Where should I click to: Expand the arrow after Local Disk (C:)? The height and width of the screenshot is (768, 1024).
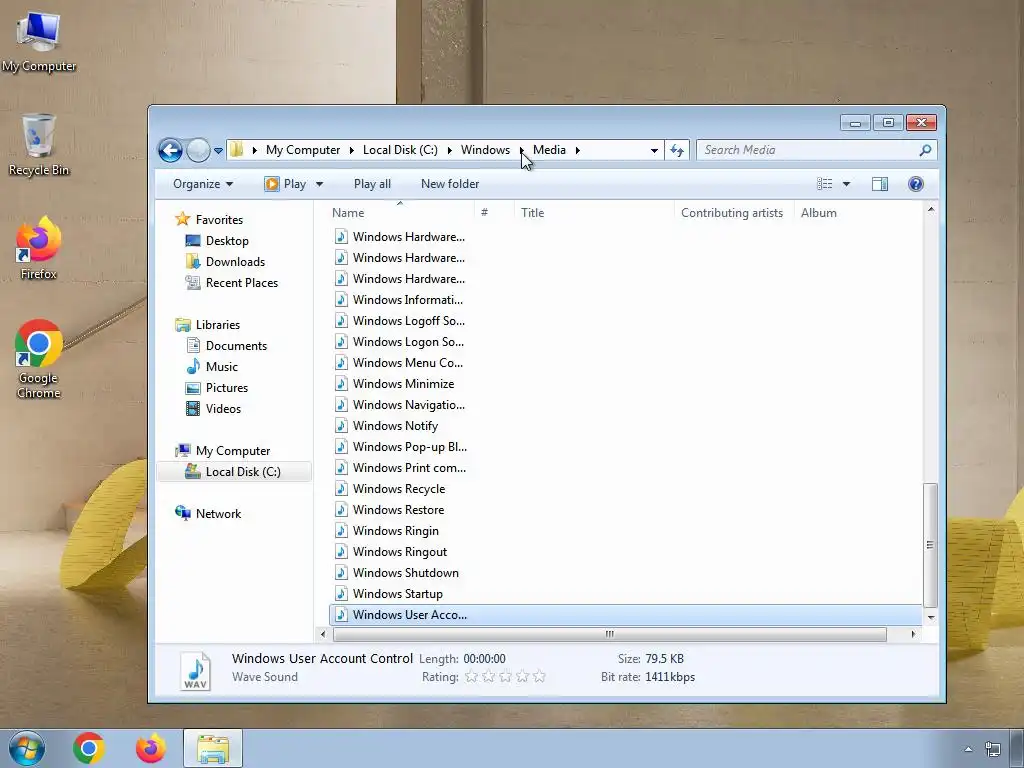coord(449,150)
